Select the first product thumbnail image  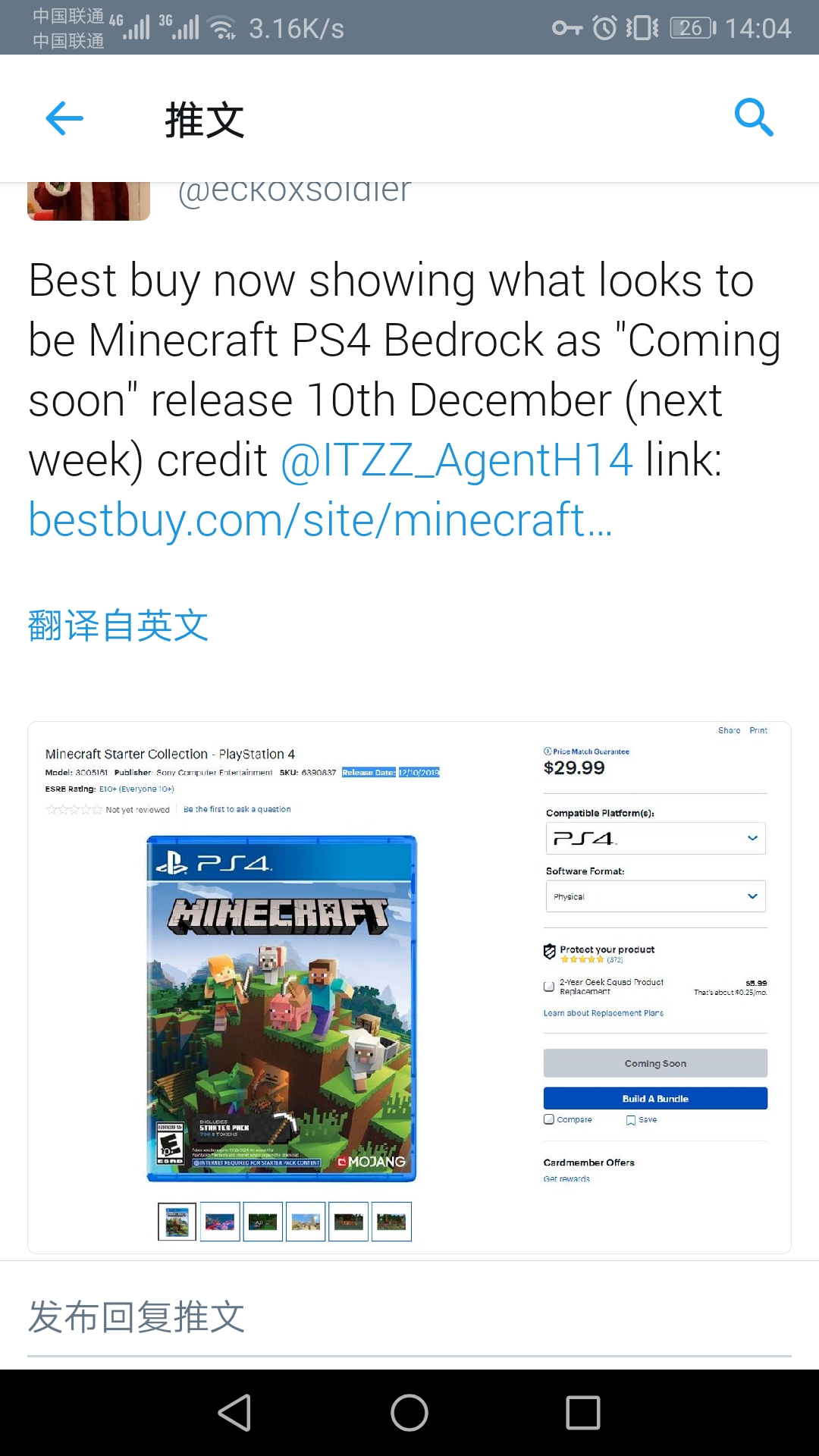(177, 1222)
